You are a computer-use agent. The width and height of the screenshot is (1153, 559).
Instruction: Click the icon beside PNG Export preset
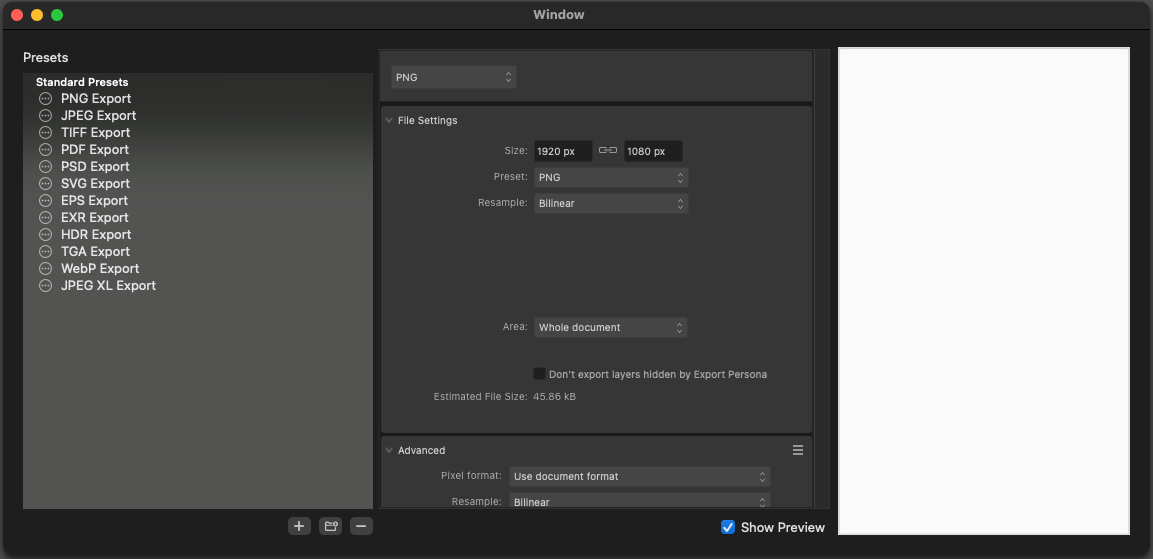point(45,99)
